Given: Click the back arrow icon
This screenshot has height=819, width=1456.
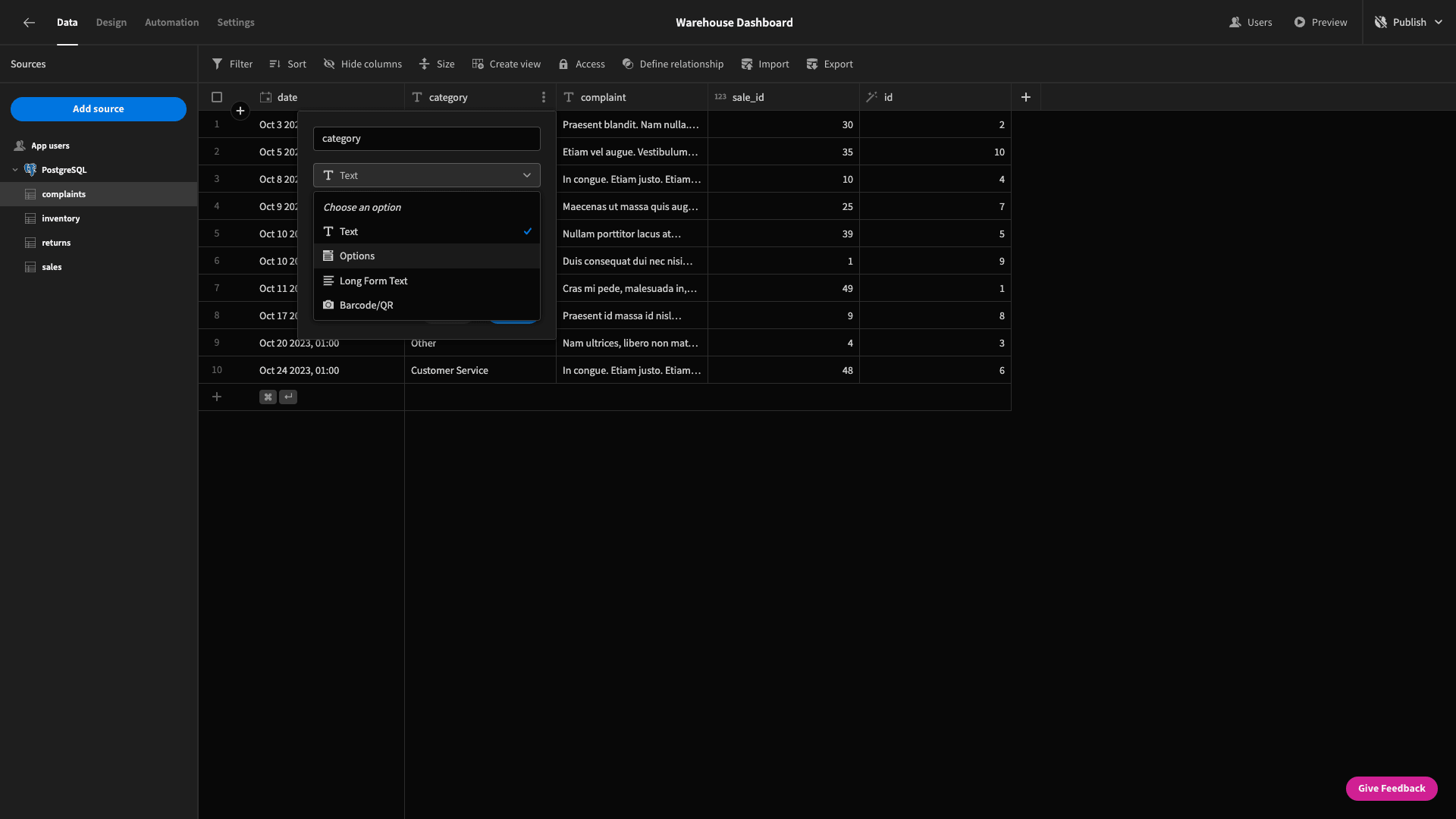Looking at the screenshot, I should pyautogui.click(x=29, y=23).
